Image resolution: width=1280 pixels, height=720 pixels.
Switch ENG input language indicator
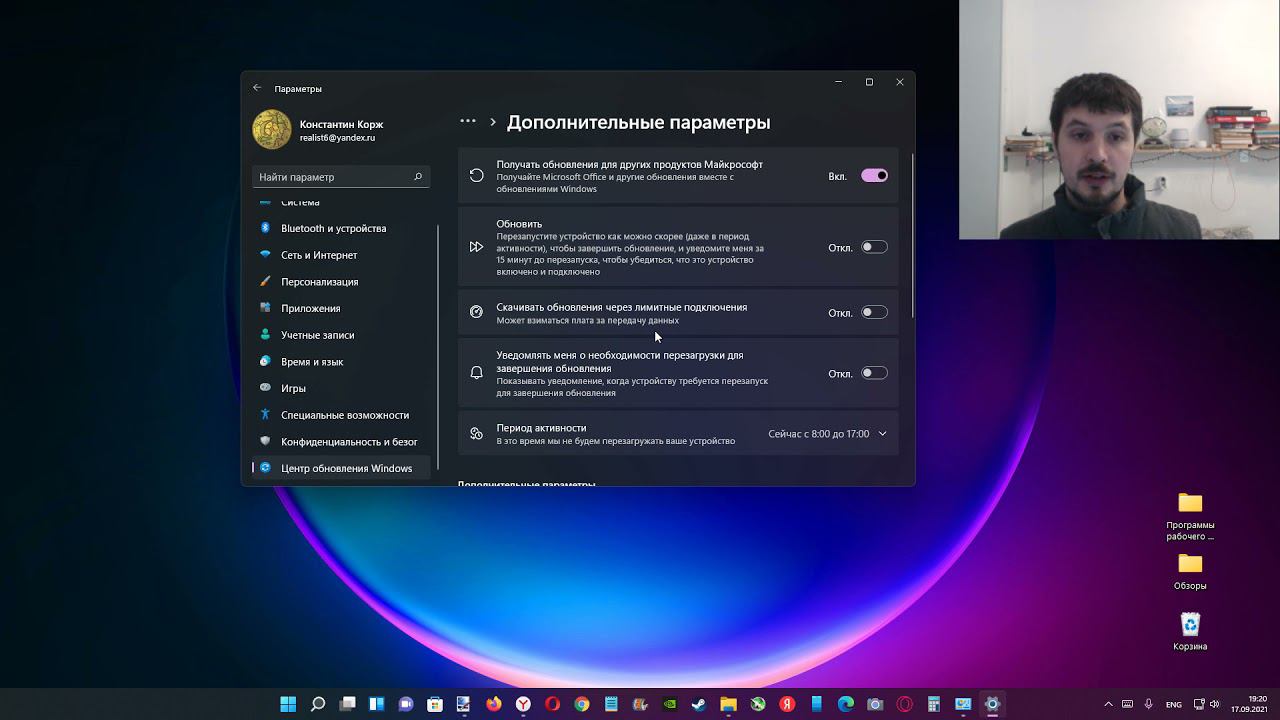coord(1174,704)
